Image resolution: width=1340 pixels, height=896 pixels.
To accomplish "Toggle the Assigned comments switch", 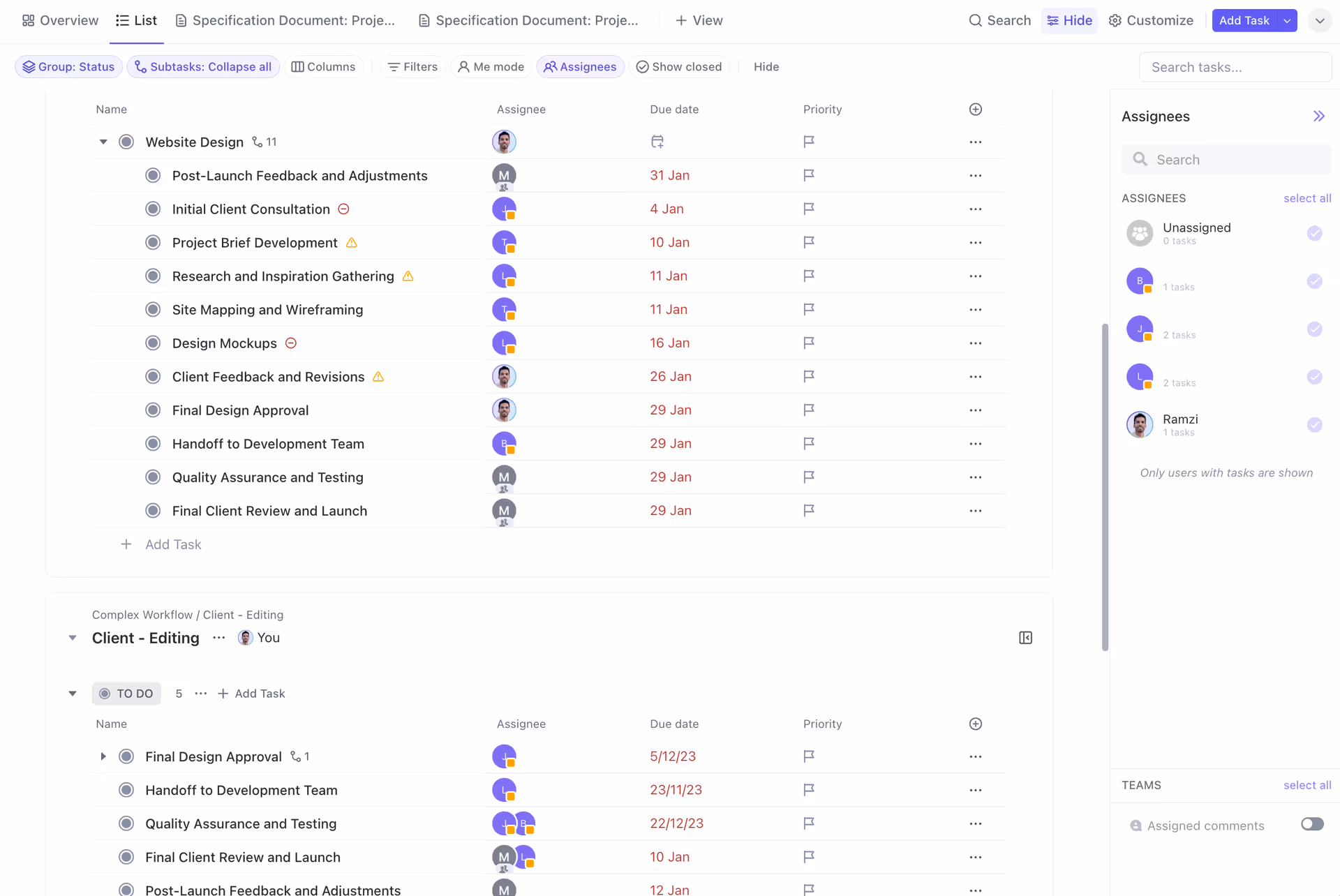I will tap(1313, 823).
